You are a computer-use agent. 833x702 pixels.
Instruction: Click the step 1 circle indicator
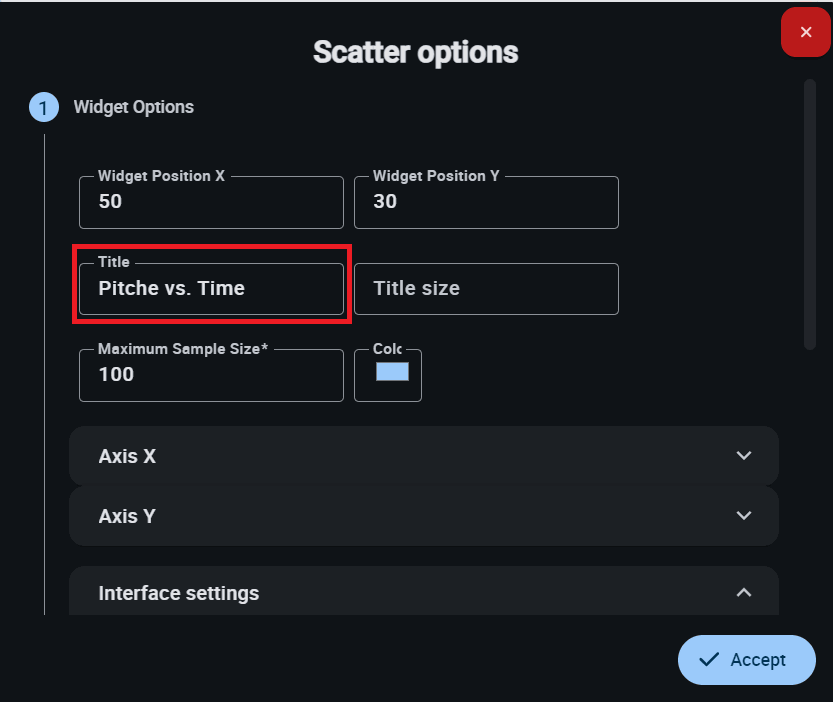43,107
